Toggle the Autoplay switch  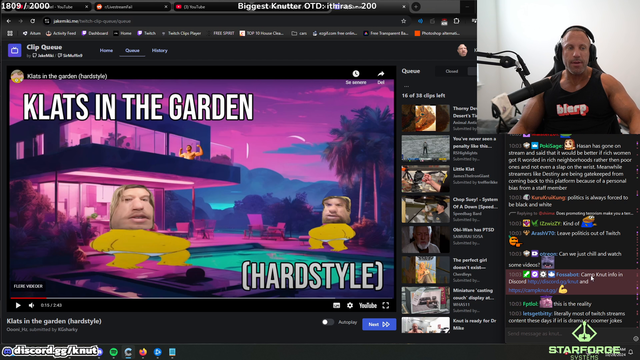(327, 322)
